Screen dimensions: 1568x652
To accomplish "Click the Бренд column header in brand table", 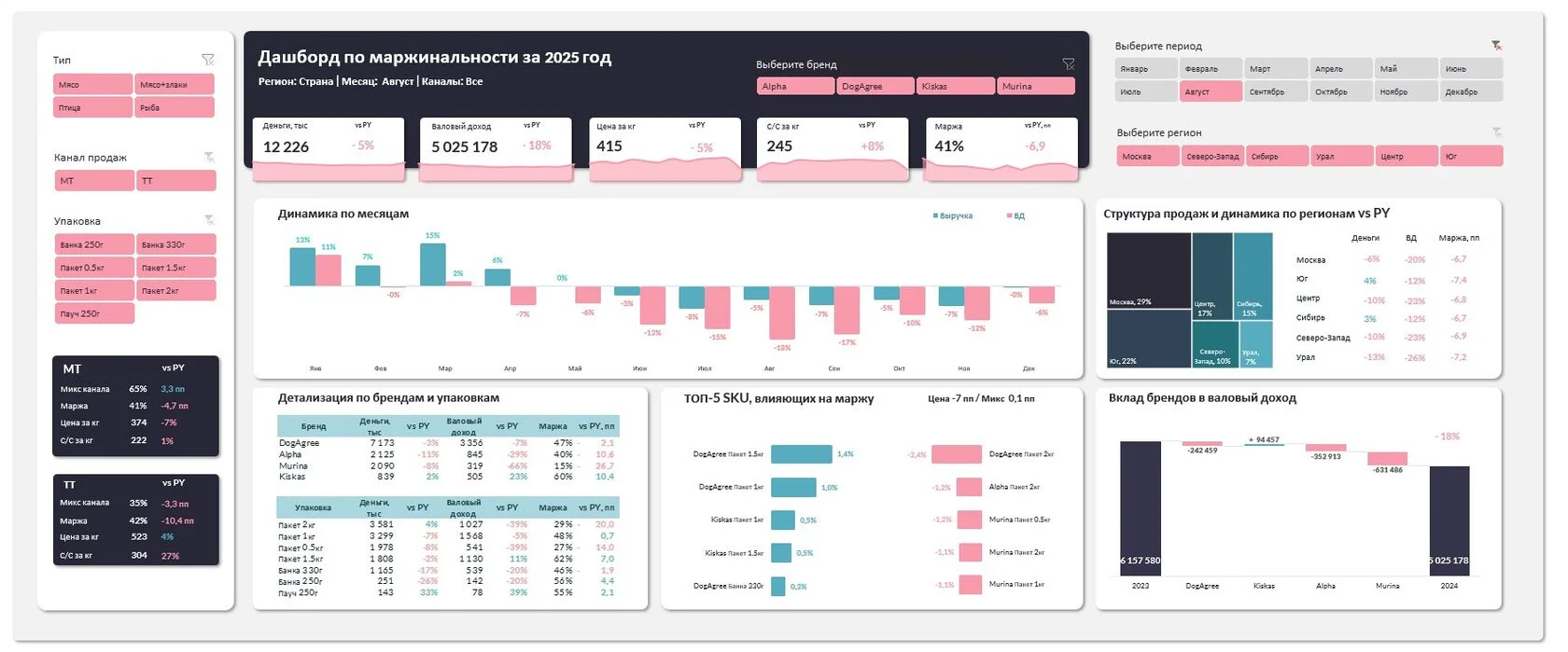I will click(314, 426).
